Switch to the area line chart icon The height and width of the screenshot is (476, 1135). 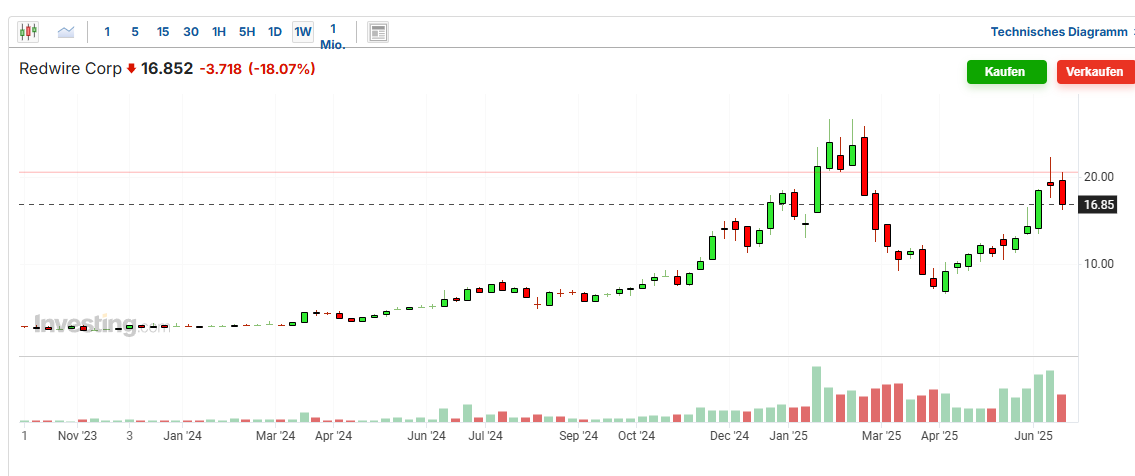67,32
